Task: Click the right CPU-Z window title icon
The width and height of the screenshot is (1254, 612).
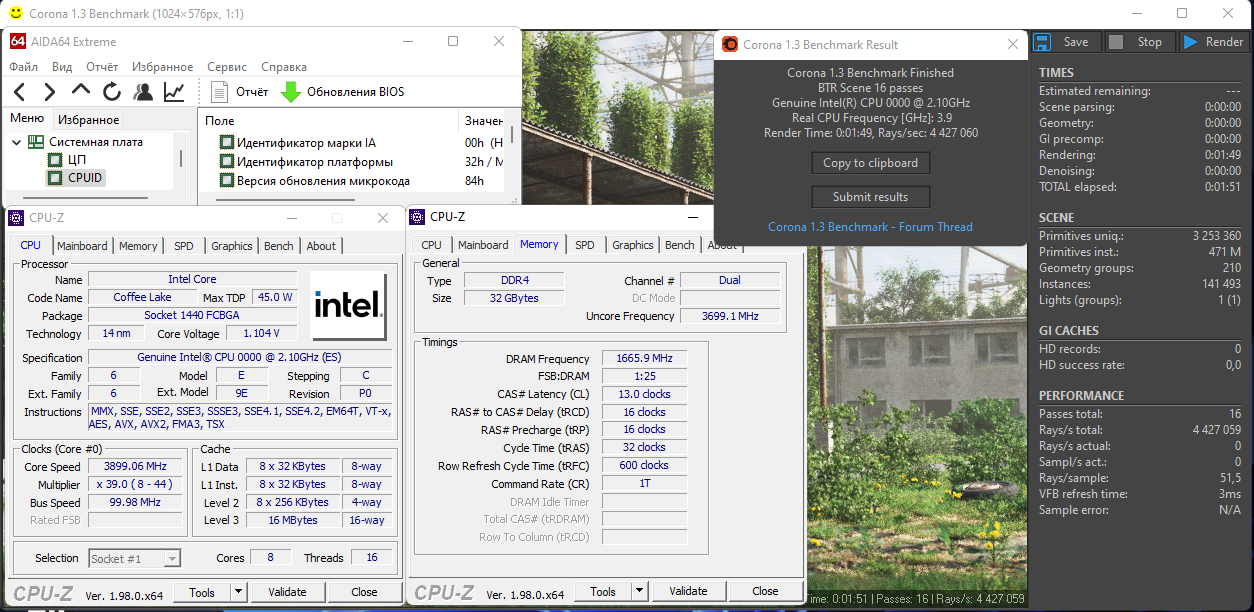Action: 418,216
